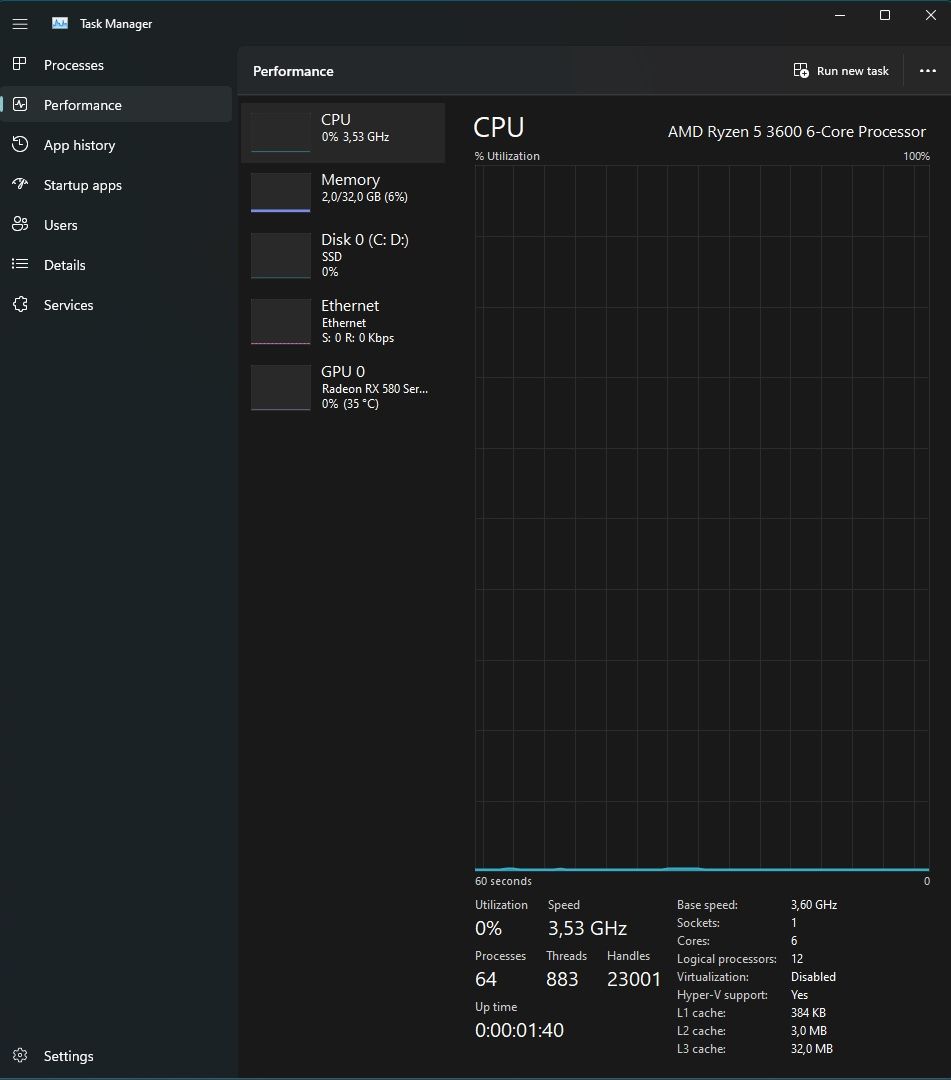The image size is (951, 1080).
Task: Click the CPU mini graph thumbnail
Action: point(280,132)
